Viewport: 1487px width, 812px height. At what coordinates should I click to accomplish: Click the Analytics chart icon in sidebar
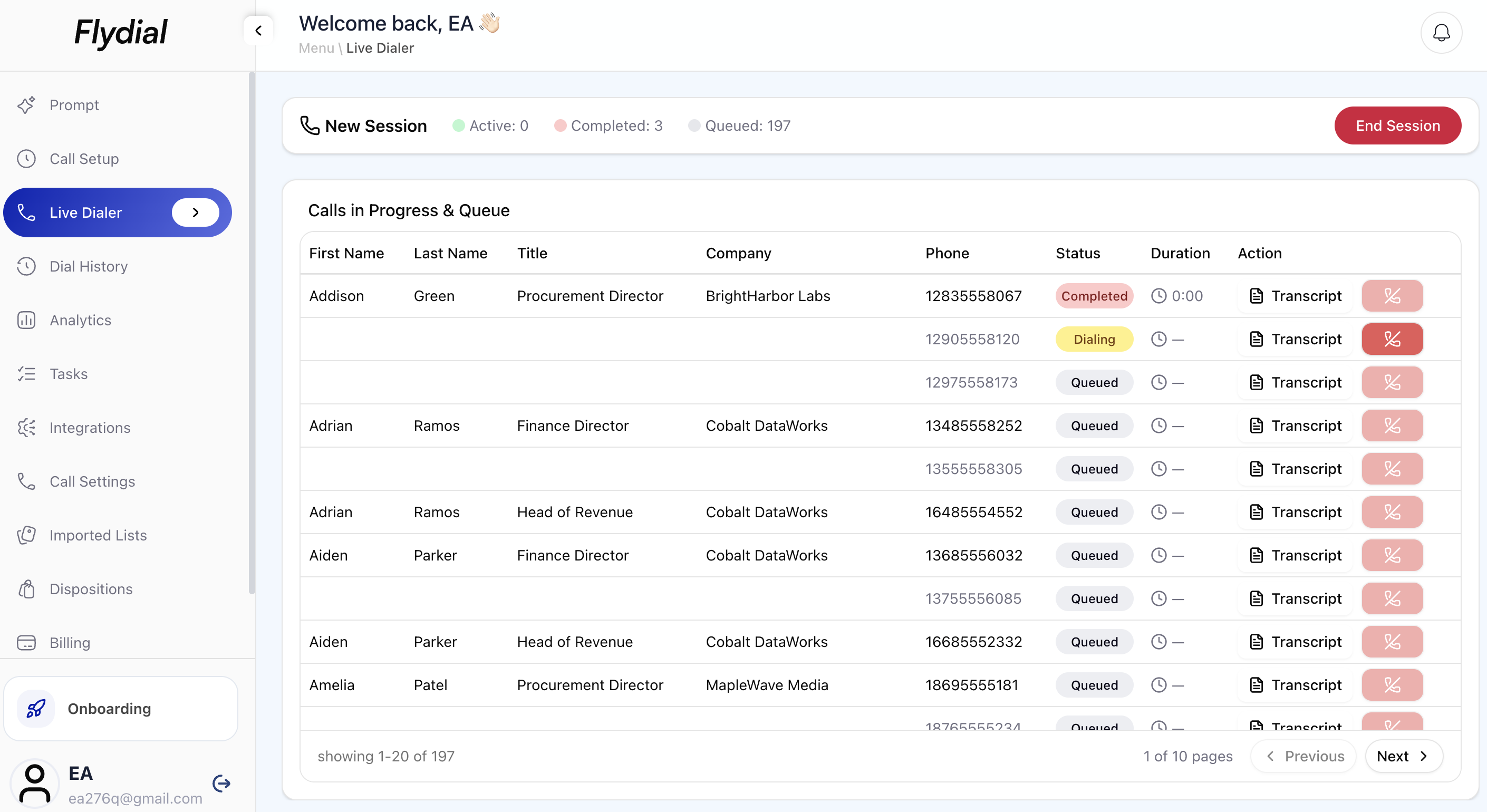(26, 320)
